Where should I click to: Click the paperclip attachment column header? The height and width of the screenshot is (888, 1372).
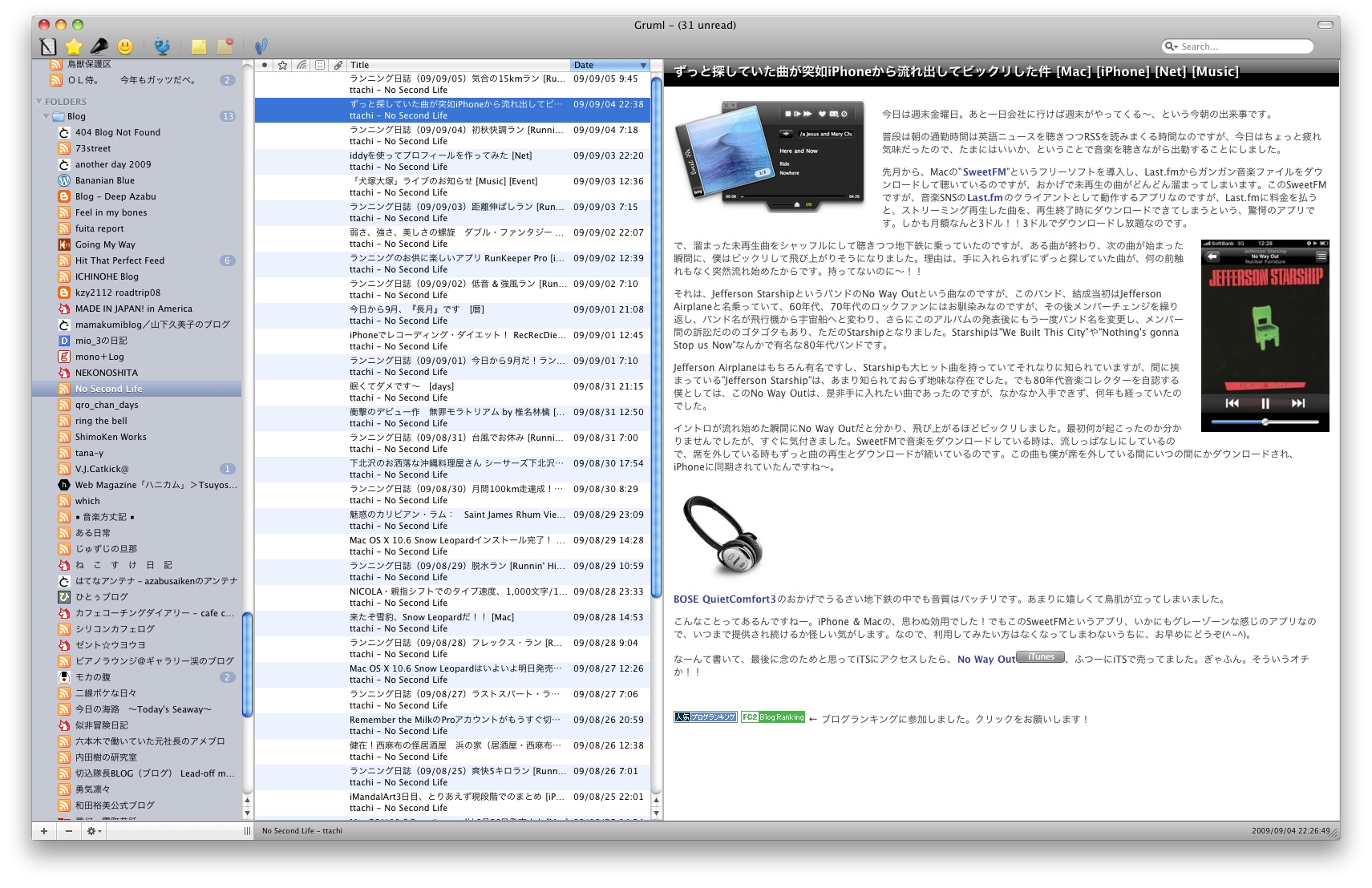[338, 65]
